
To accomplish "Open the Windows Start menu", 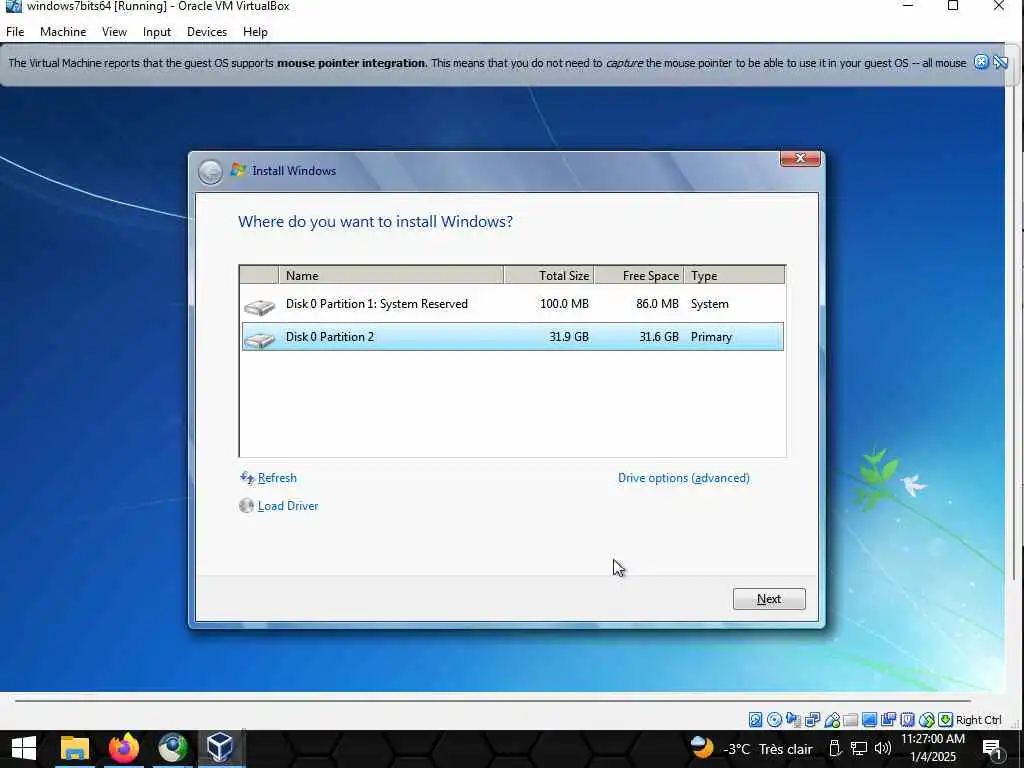I will point(24,748).
